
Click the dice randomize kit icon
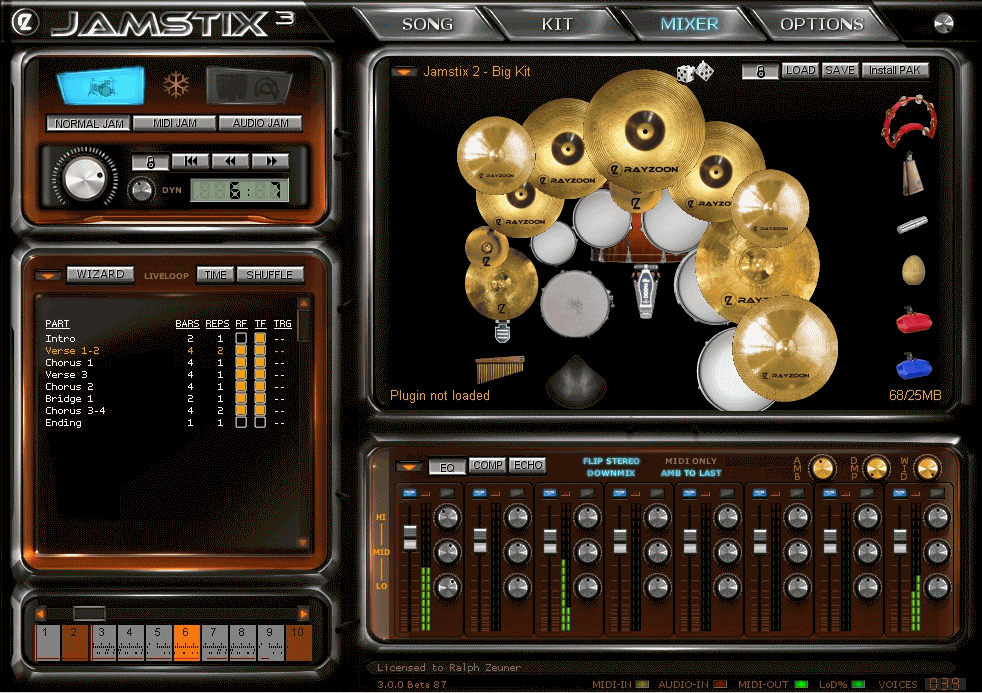point(695,72)
